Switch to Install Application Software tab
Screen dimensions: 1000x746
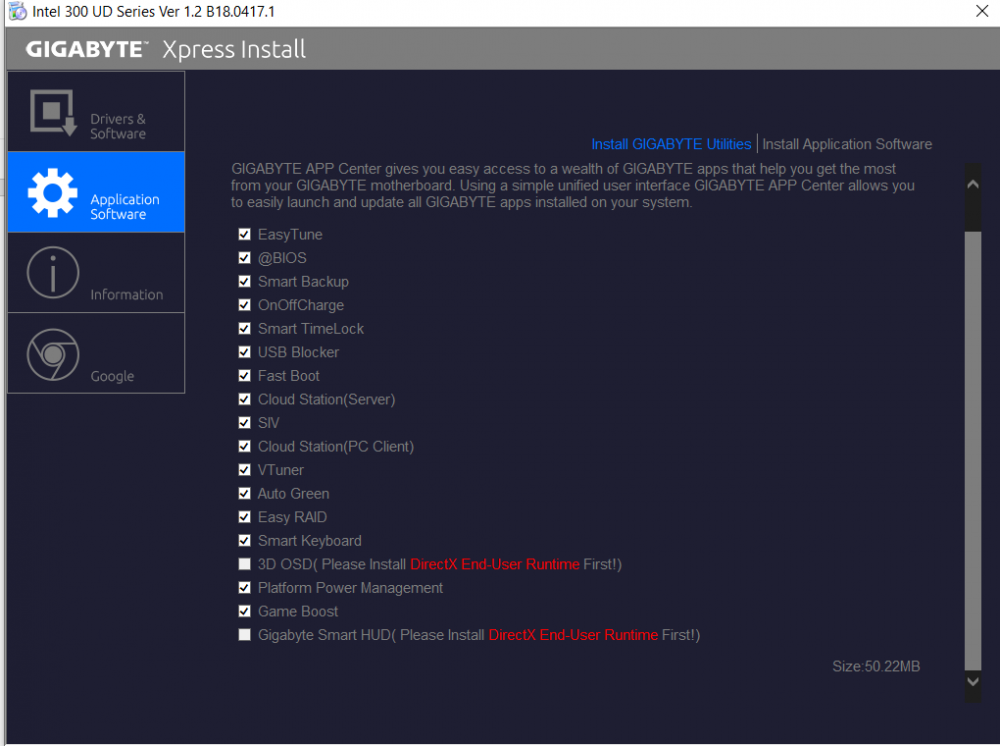point(847,144)
